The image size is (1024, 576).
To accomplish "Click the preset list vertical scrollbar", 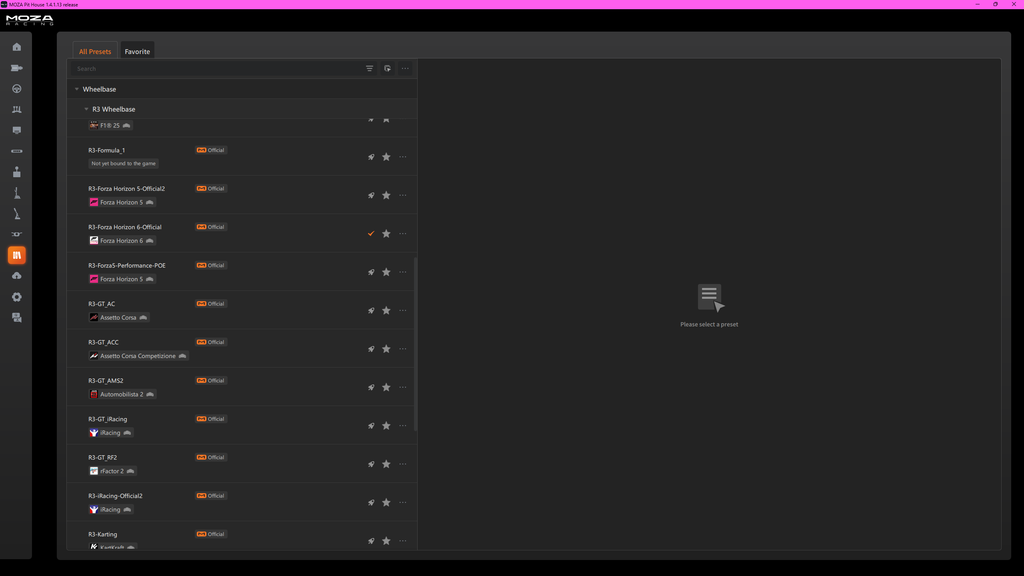I will click(415, 344).
